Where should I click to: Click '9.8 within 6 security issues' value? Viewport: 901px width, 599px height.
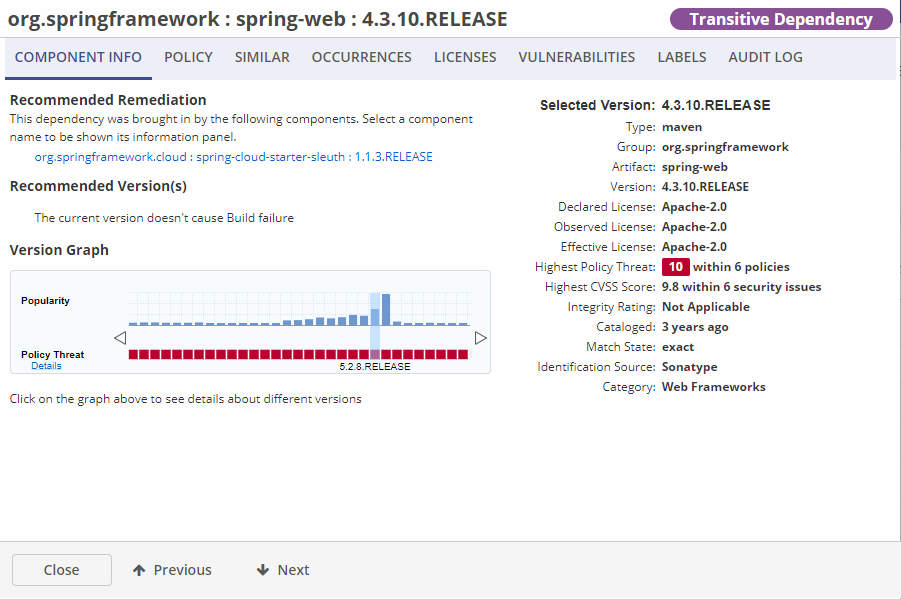[x=741, y=287]
